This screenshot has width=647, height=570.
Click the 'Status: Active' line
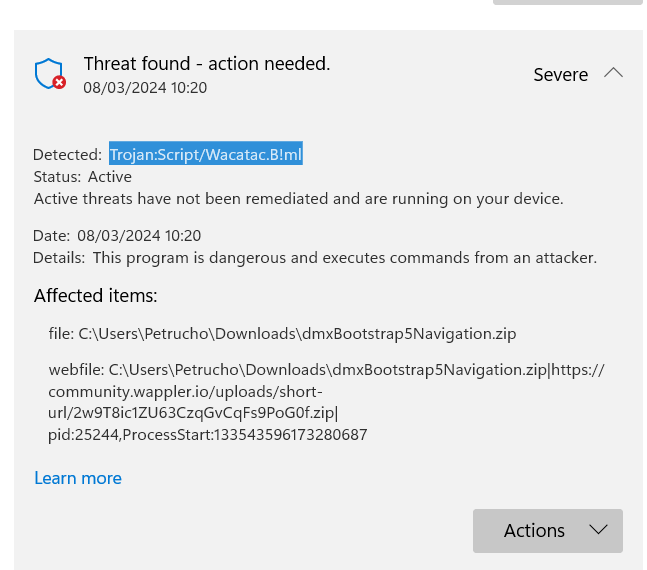click(82, 176)
